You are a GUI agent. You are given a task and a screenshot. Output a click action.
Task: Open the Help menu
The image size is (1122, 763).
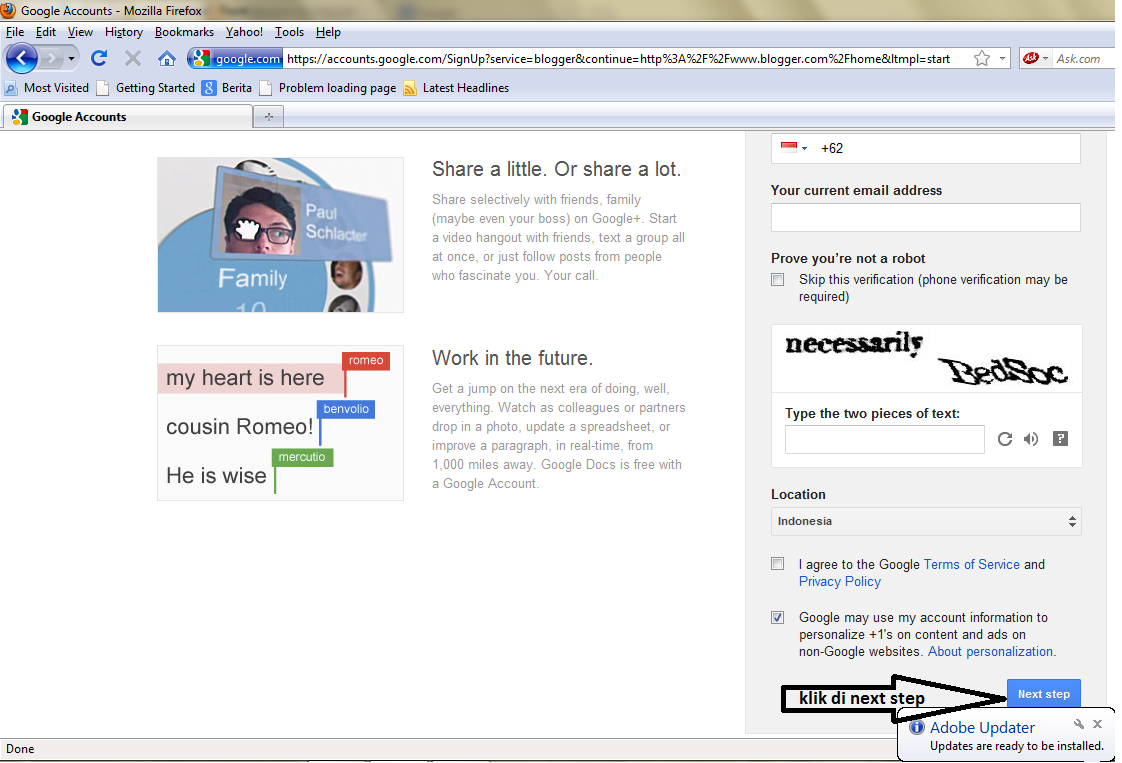[328, 32]
